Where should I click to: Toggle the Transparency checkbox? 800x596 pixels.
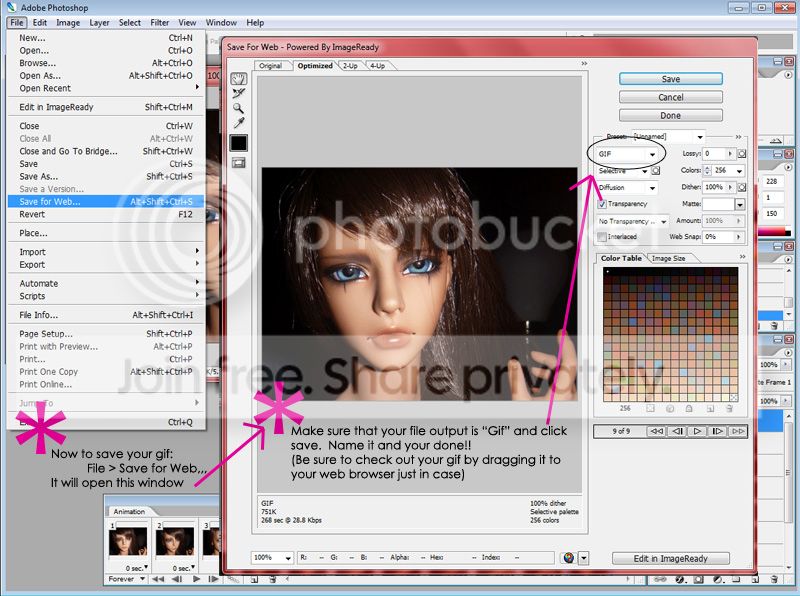pyautogui.click(x=602, y=204)
